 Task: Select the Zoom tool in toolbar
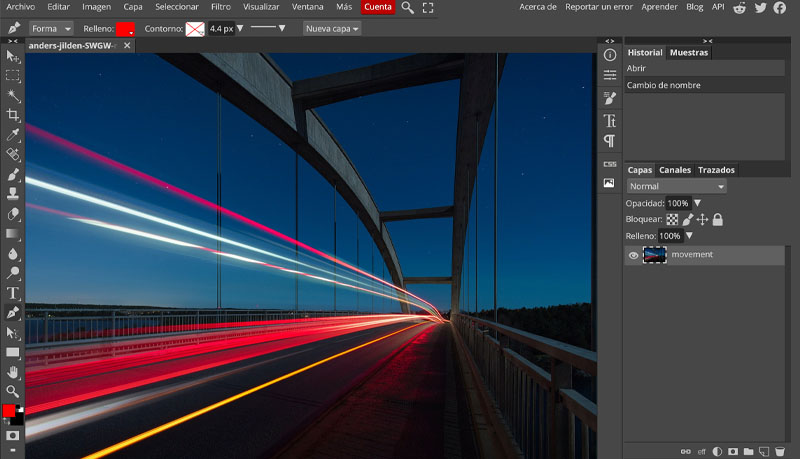13,391
